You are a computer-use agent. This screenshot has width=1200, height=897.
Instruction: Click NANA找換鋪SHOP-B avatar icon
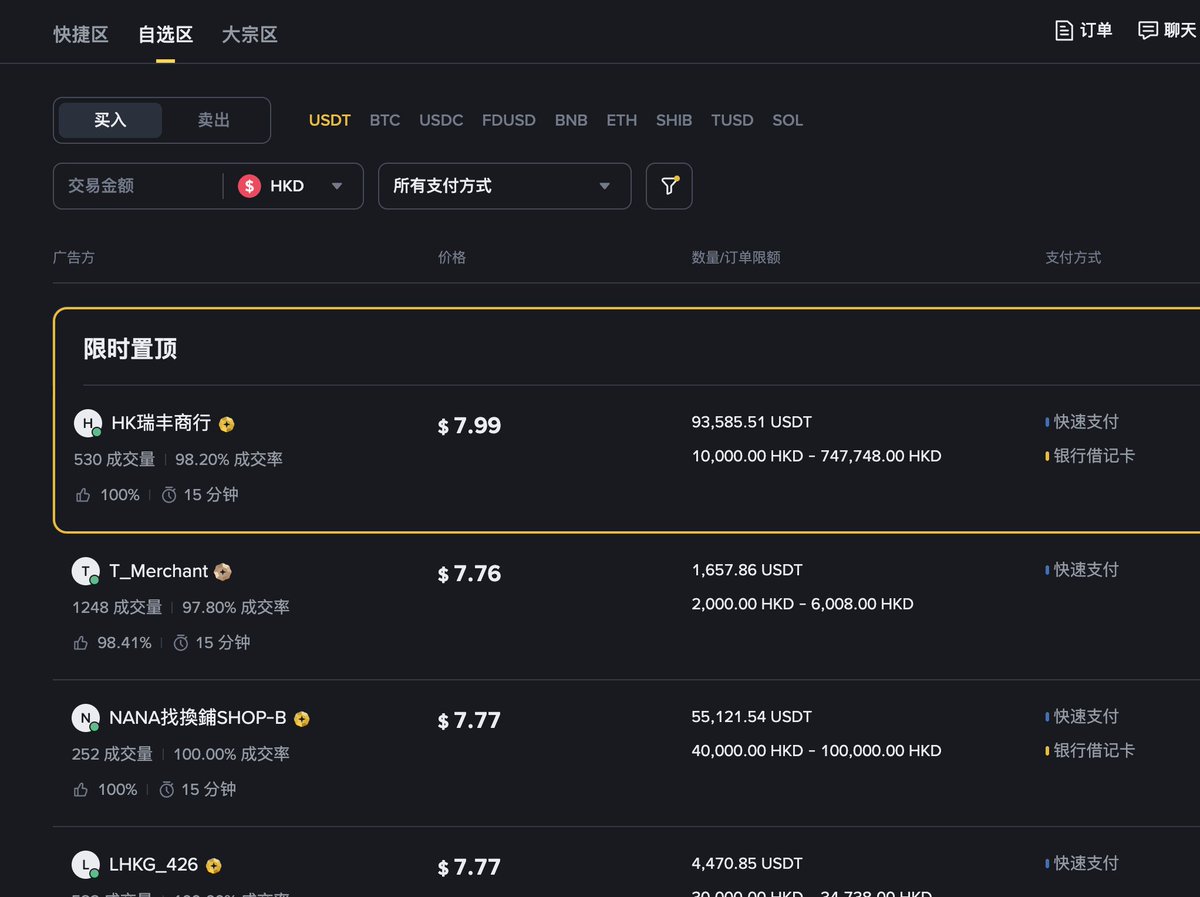tap(86, 718)
